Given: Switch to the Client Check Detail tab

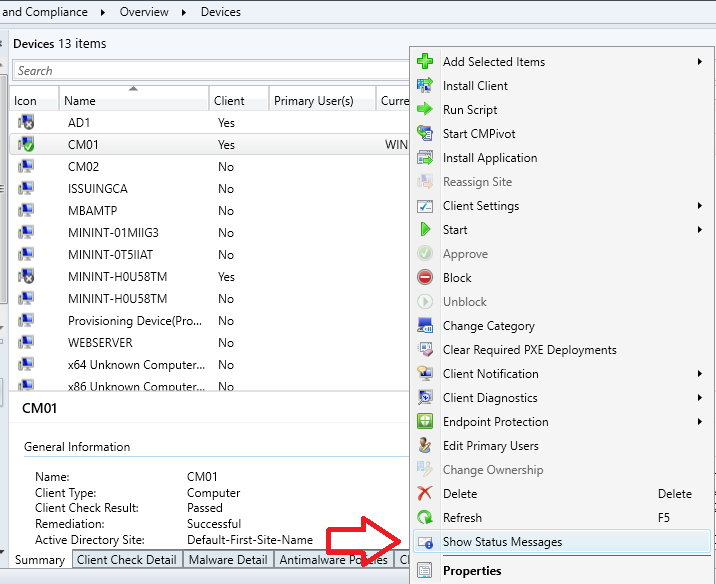Looking at the screenshot, I should pyautogui.click(x=126, y=559).
